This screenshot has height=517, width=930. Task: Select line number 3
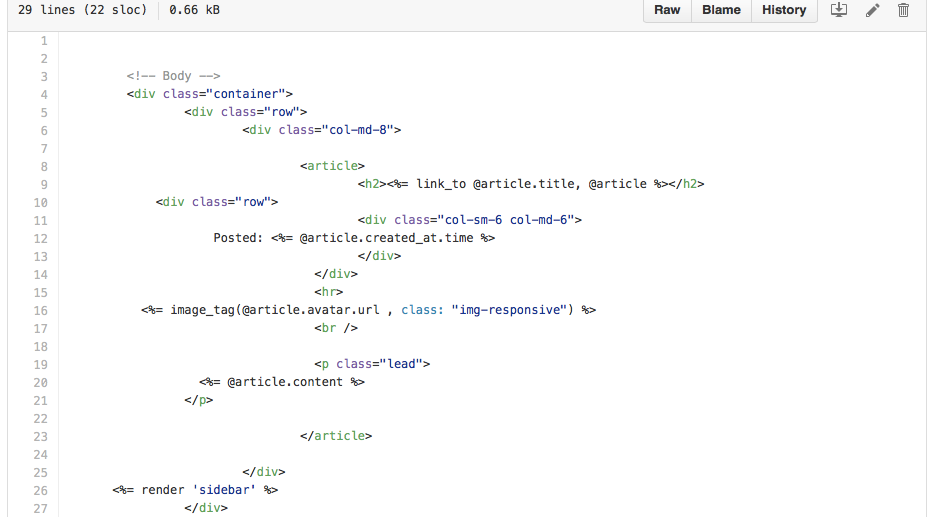click(44, 76)
